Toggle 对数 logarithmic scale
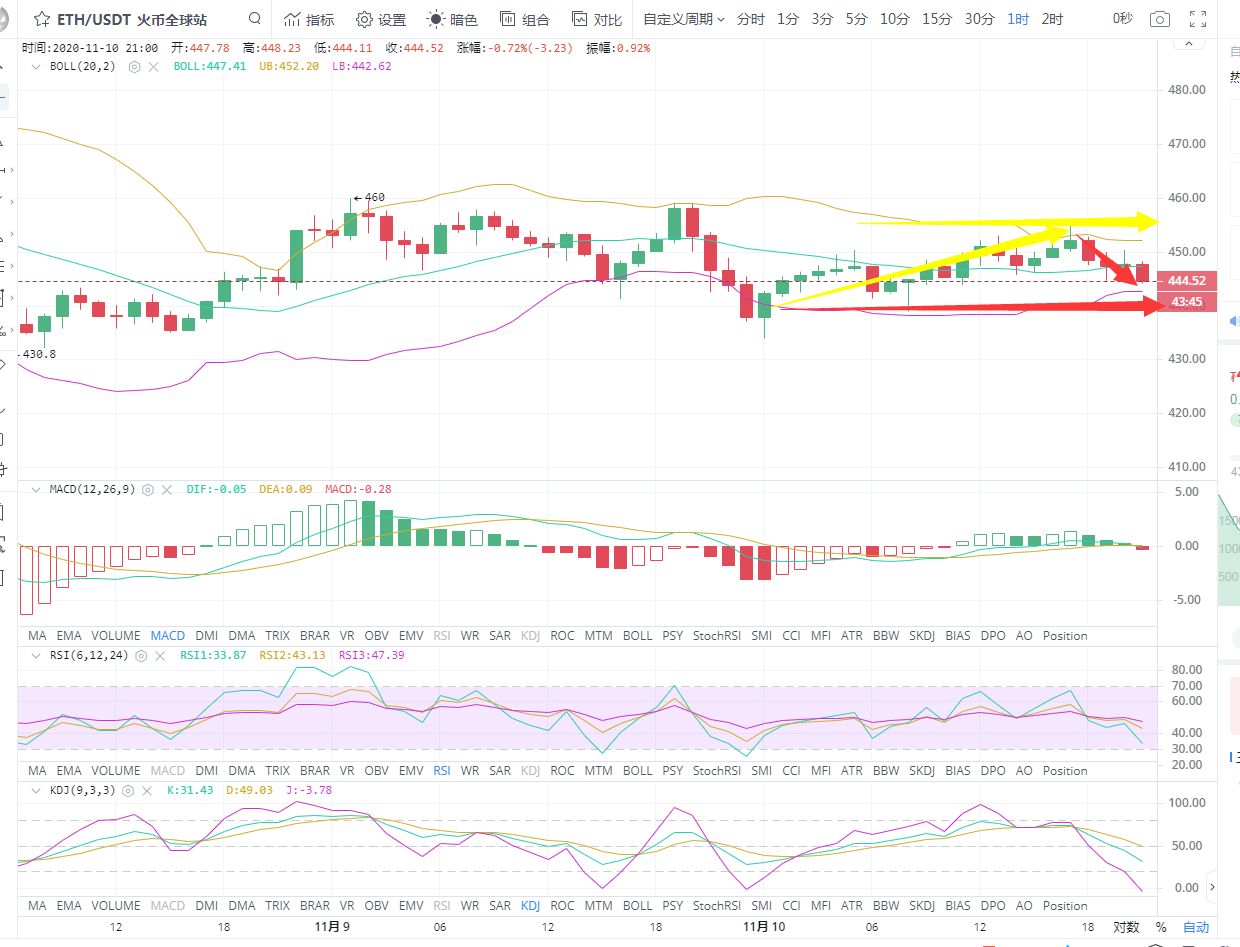This screenshot has height=947, width=1240. (1126, 927)
